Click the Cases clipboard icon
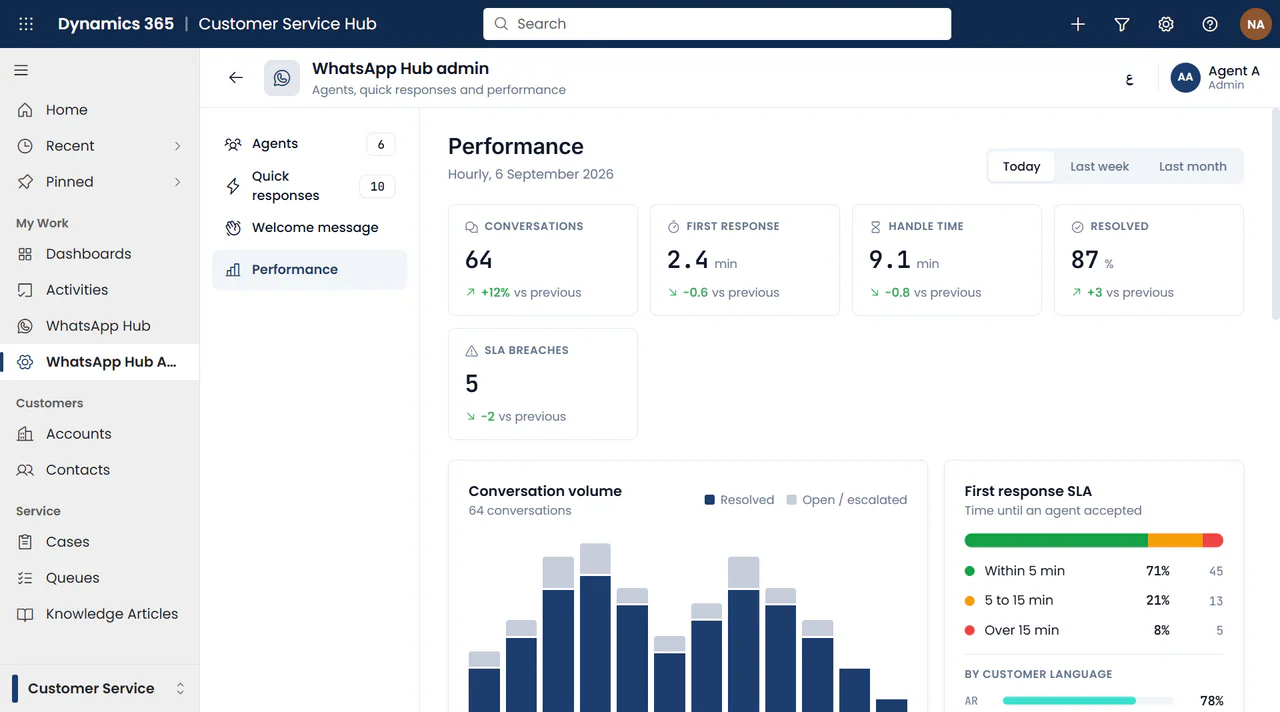 pyautogui.click(x=26, y=542)
